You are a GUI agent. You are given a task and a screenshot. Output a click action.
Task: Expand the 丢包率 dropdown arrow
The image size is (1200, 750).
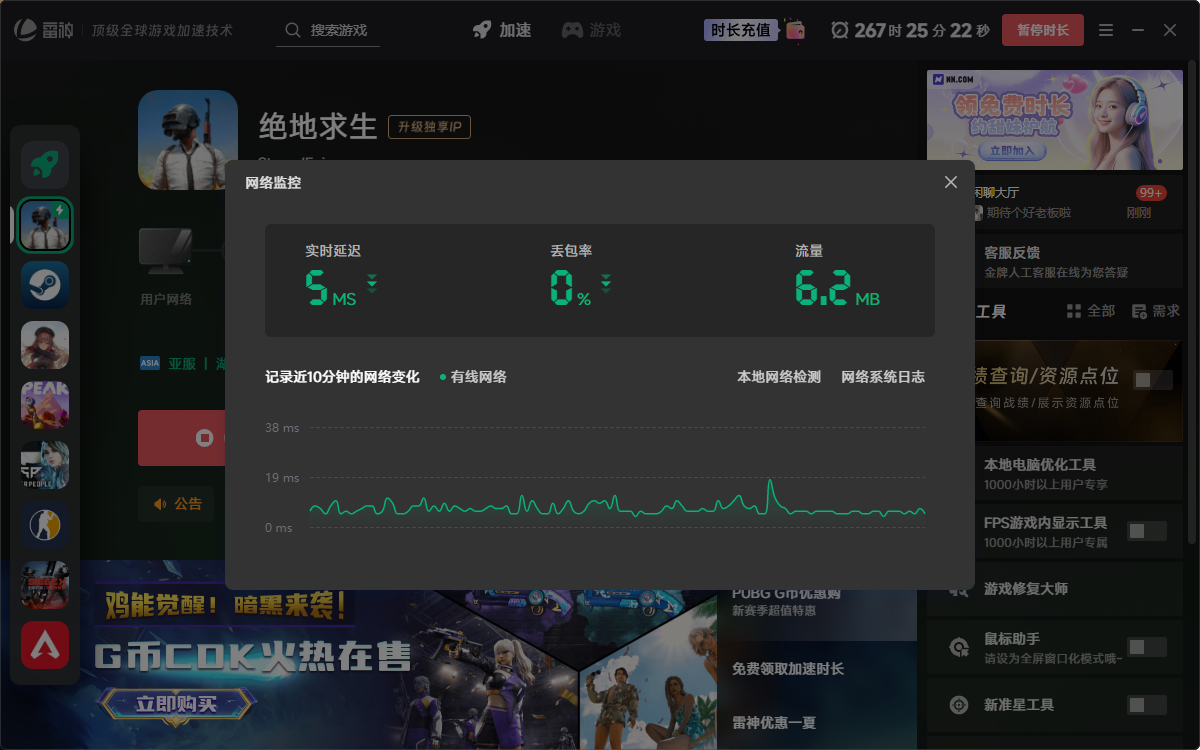[x=606, y=285]
